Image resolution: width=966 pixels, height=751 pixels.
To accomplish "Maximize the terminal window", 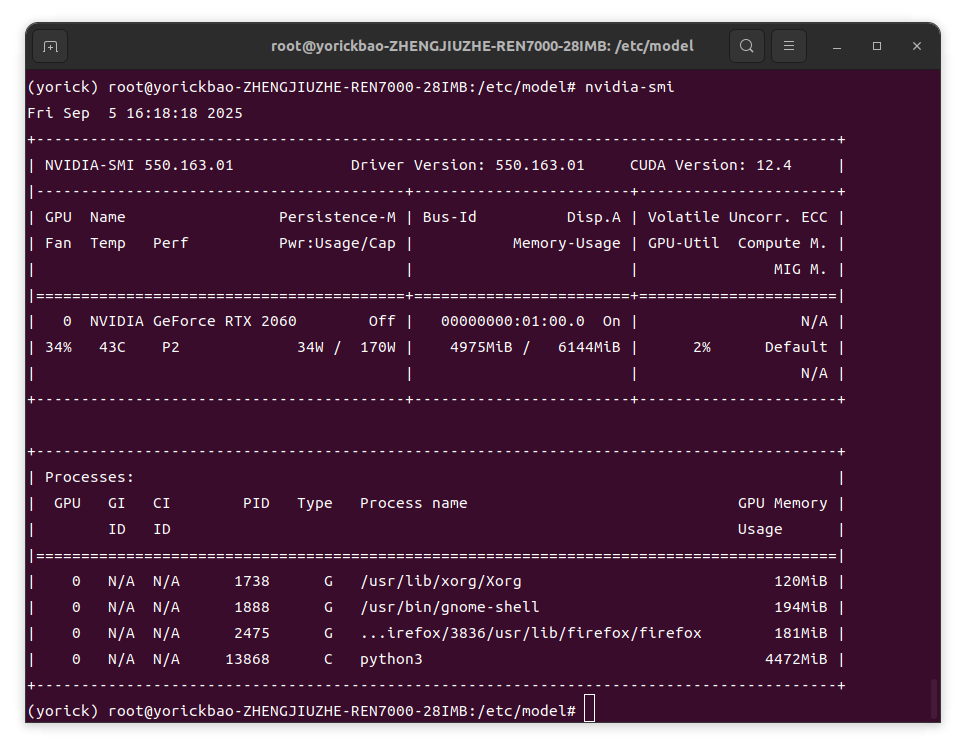I will [x=877, y=46].
